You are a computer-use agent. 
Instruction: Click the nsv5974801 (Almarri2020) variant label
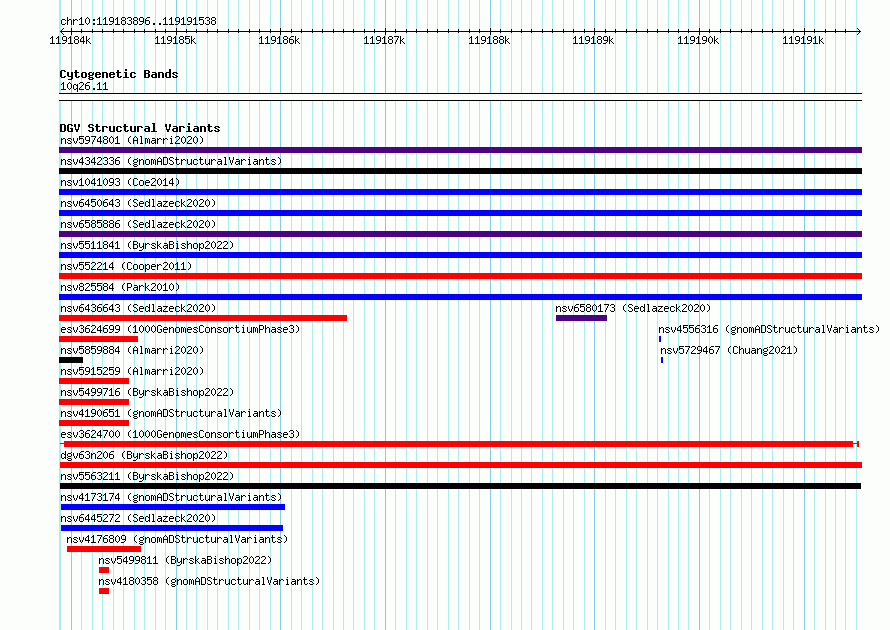click(x=132, y=140)
